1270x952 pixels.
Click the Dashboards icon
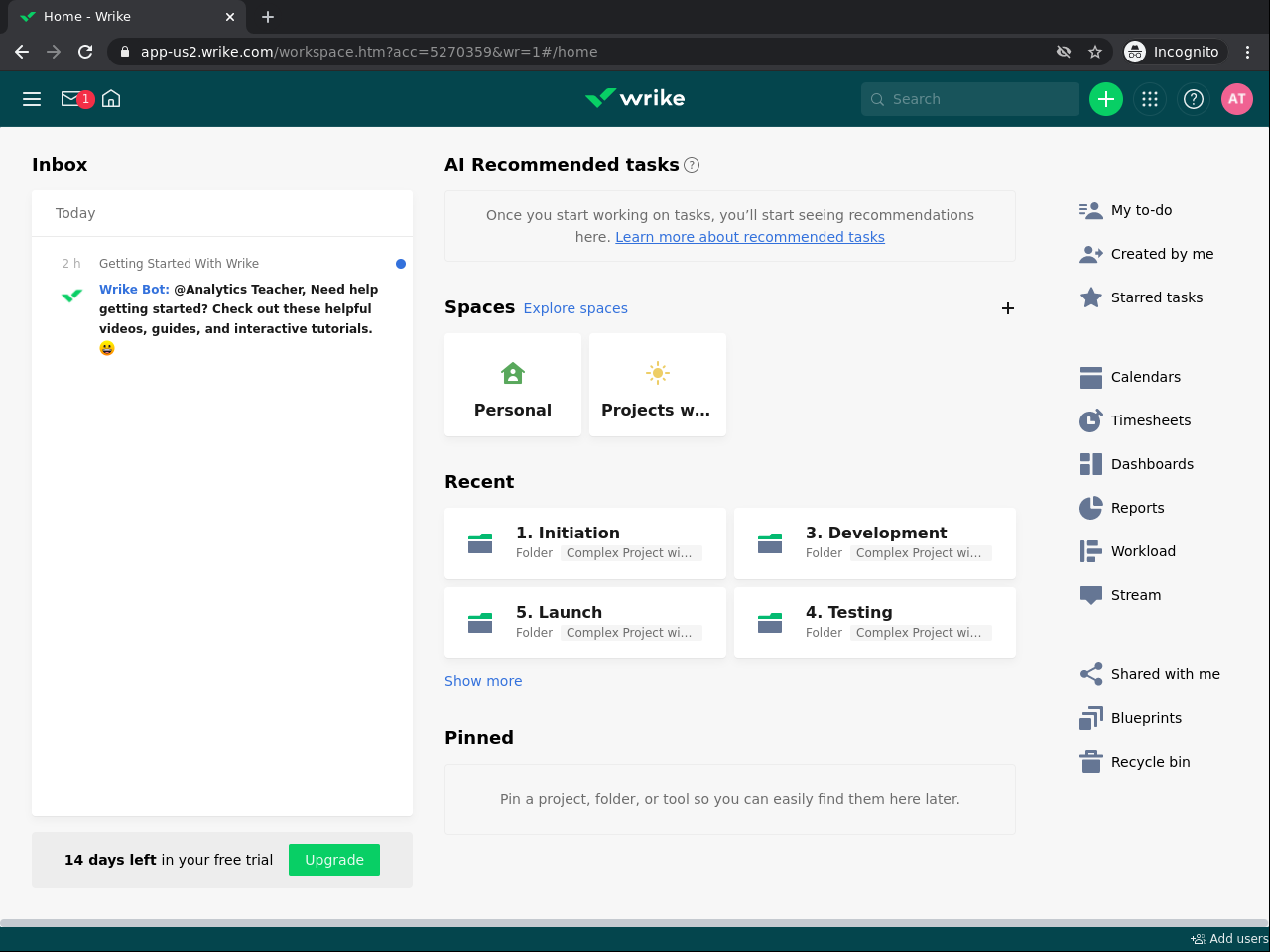pyautogui.click(x=1091, y=464)
